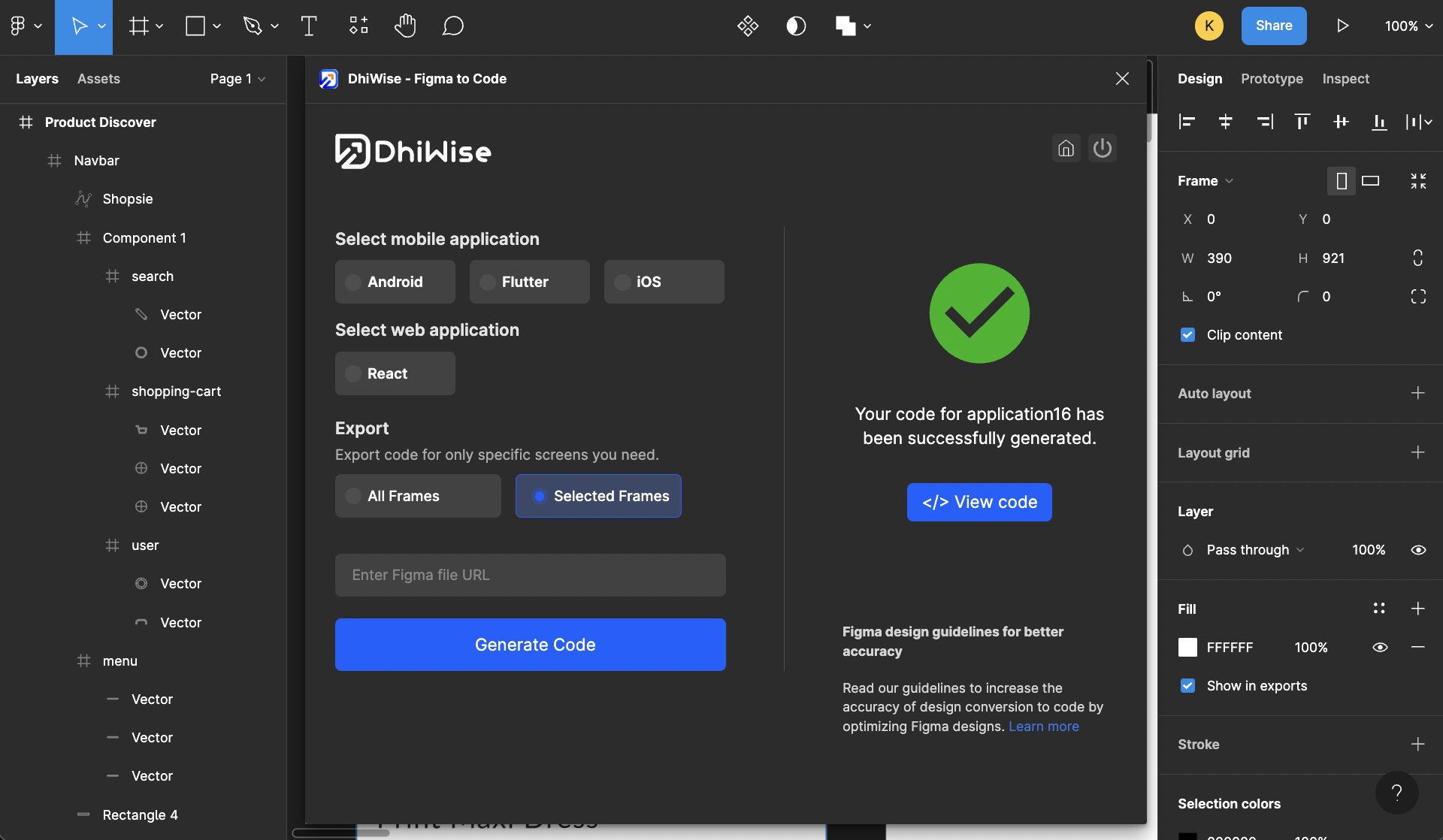Open Pass through blend mode dropdown
The height and width of the screenshot is (840, 1443).
pos(1255,550)
